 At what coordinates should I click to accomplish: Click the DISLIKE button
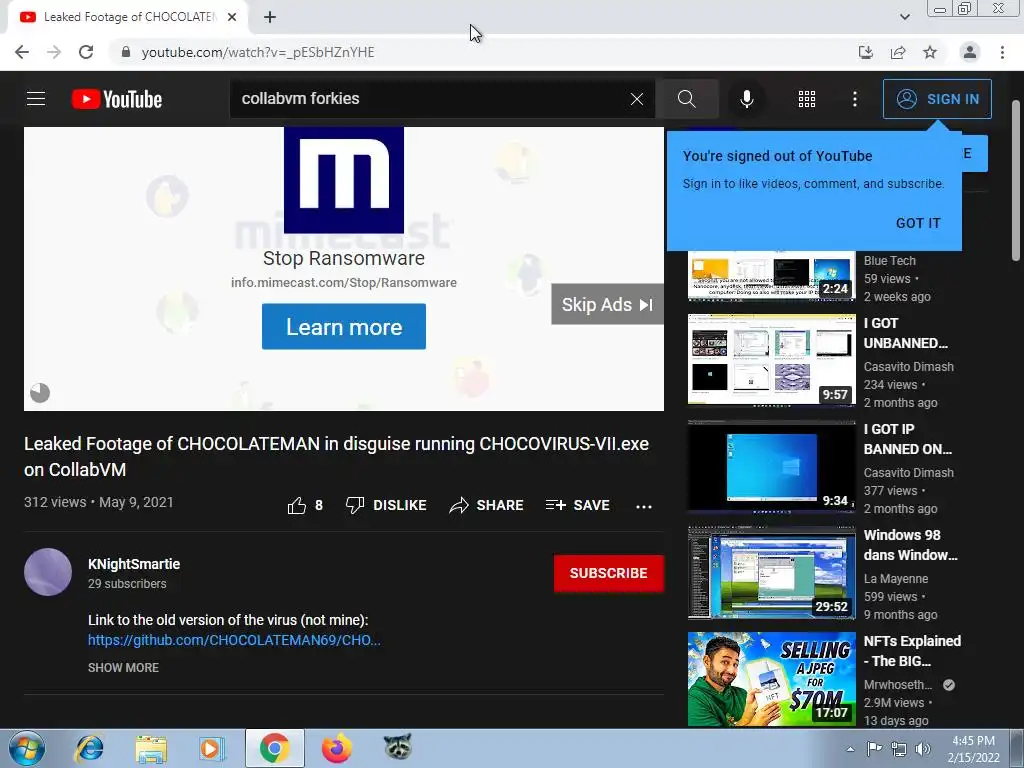[386, 505]
